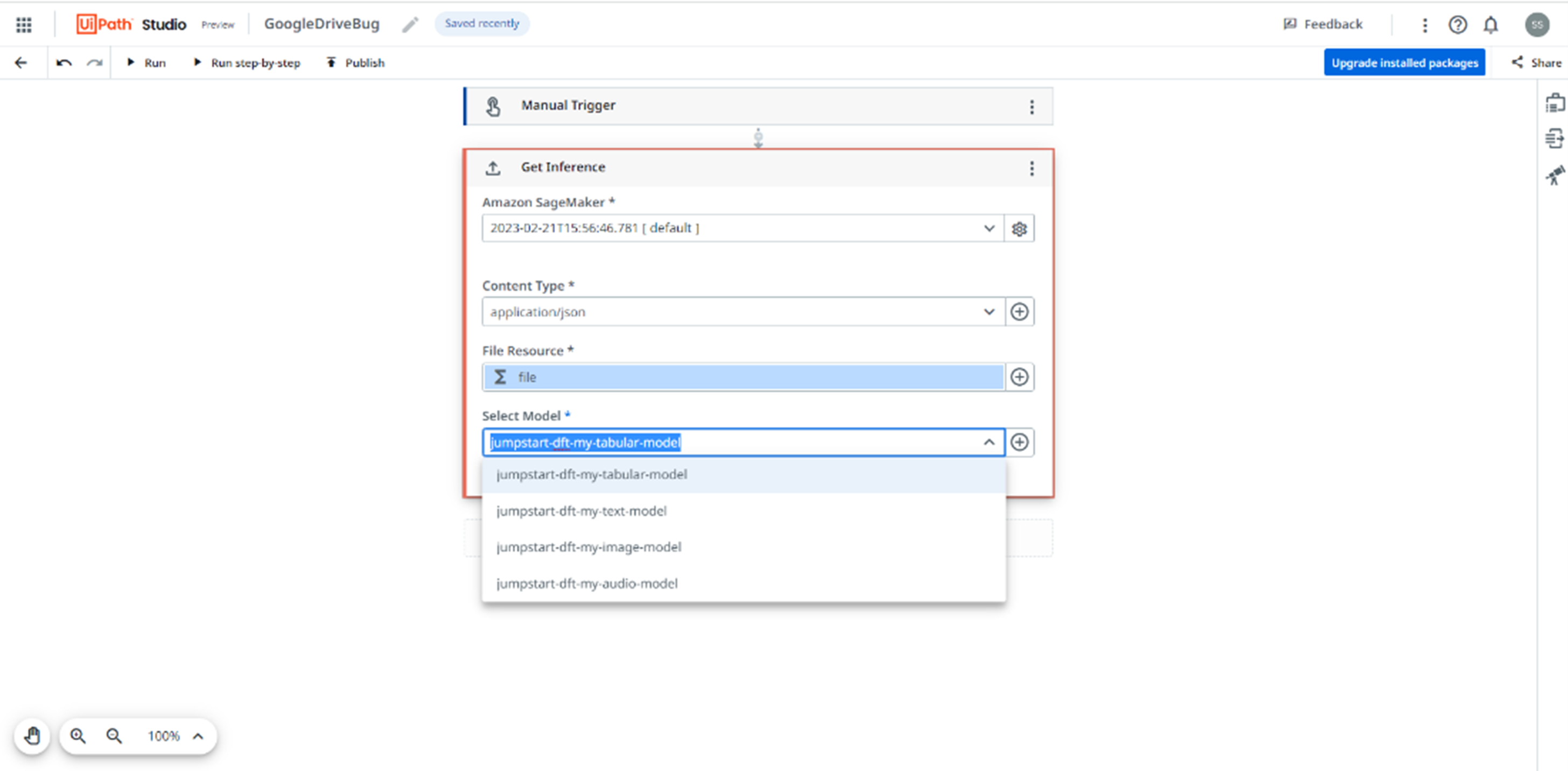Open Manual Trigger options menu
This screenshot has height=771, width=1568.
1032,107
